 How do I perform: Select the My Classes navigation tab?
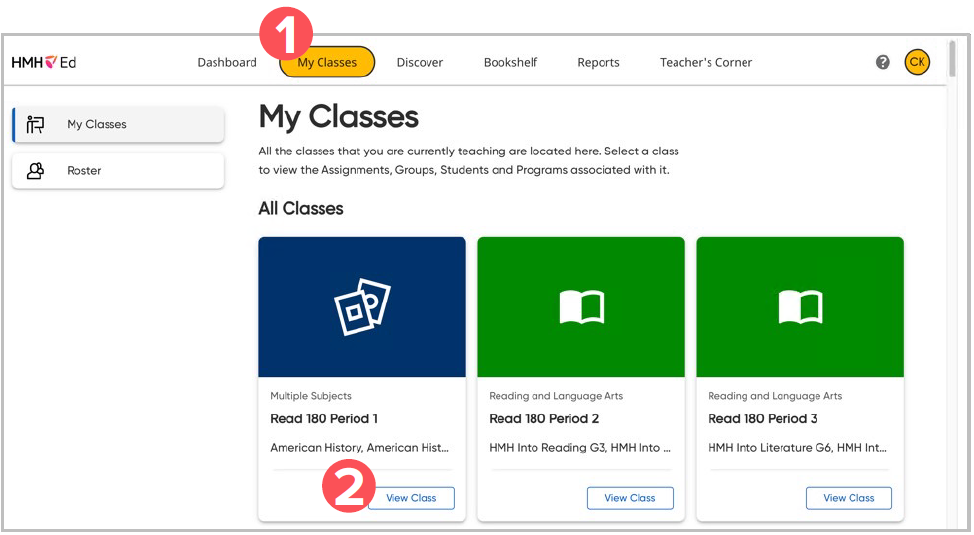tap(327, 62)
